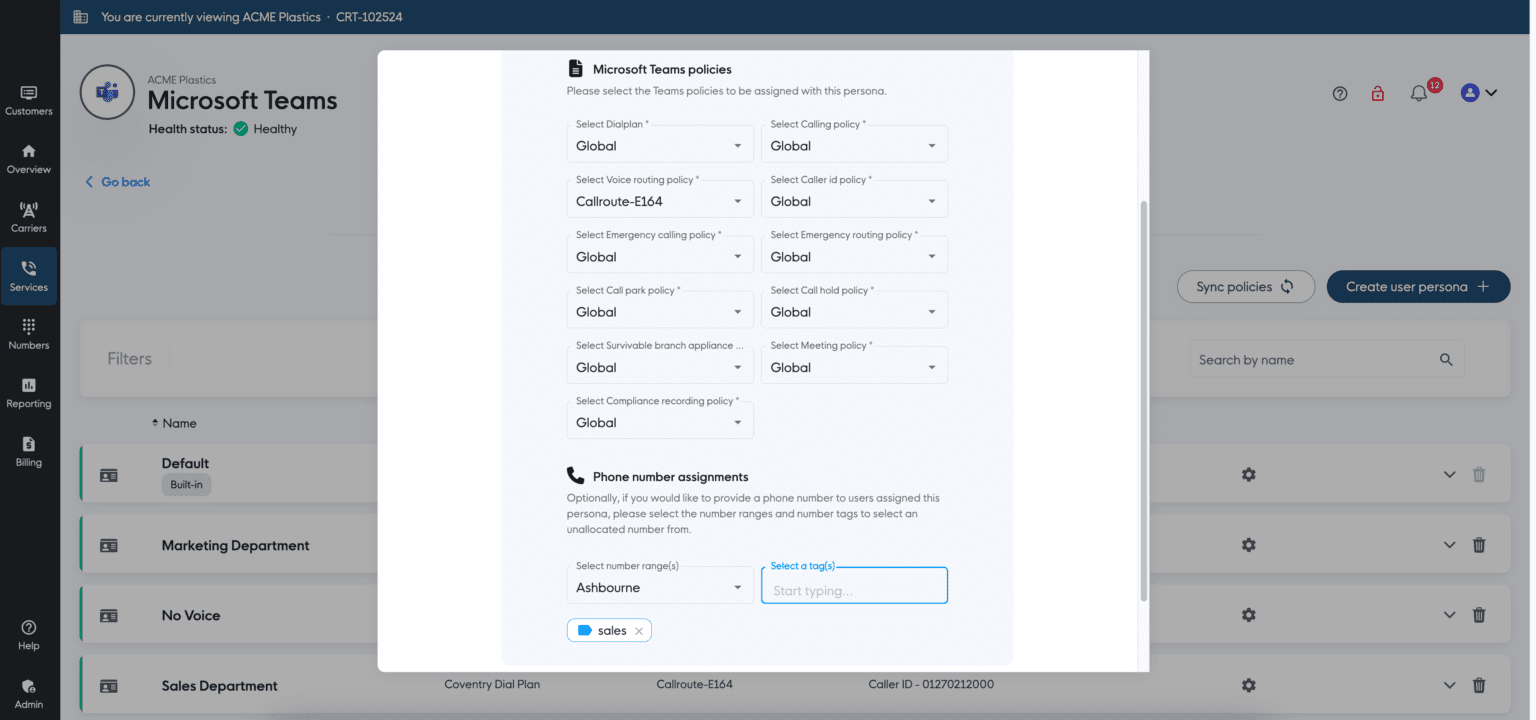Open the user account menu

coord(1477,92)
